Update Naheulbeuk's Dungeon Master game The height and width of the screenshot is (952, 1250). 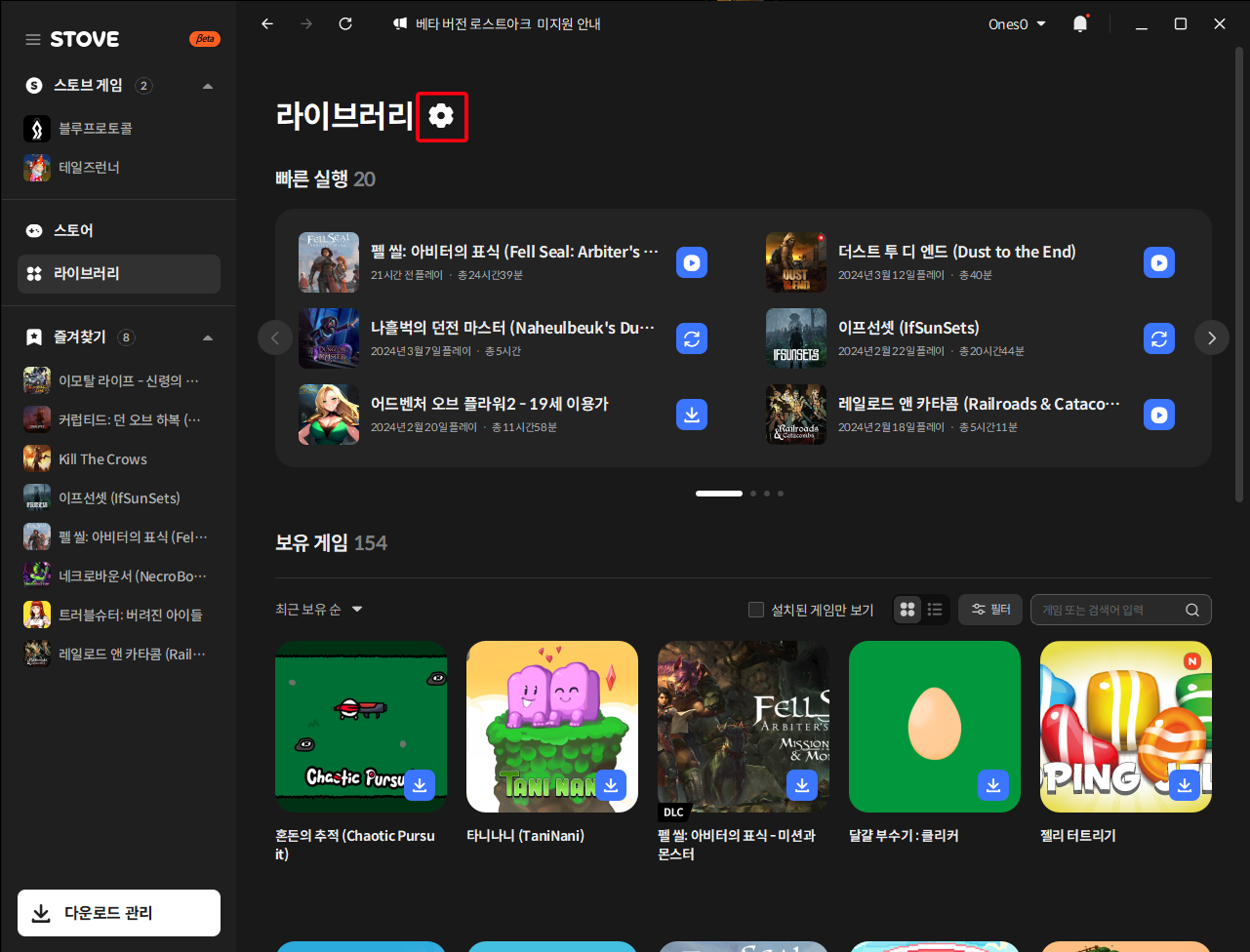(691, 338)
